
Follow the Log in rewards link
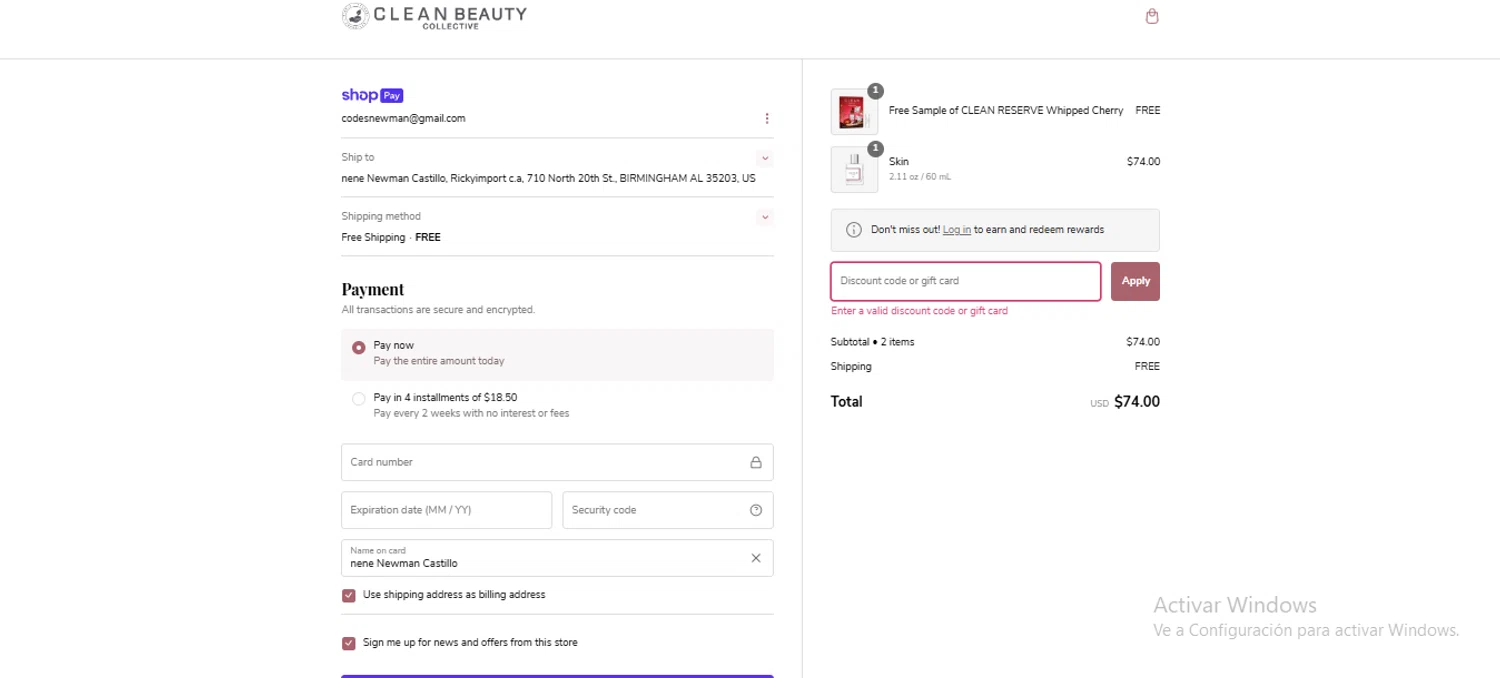click(956, 230)
